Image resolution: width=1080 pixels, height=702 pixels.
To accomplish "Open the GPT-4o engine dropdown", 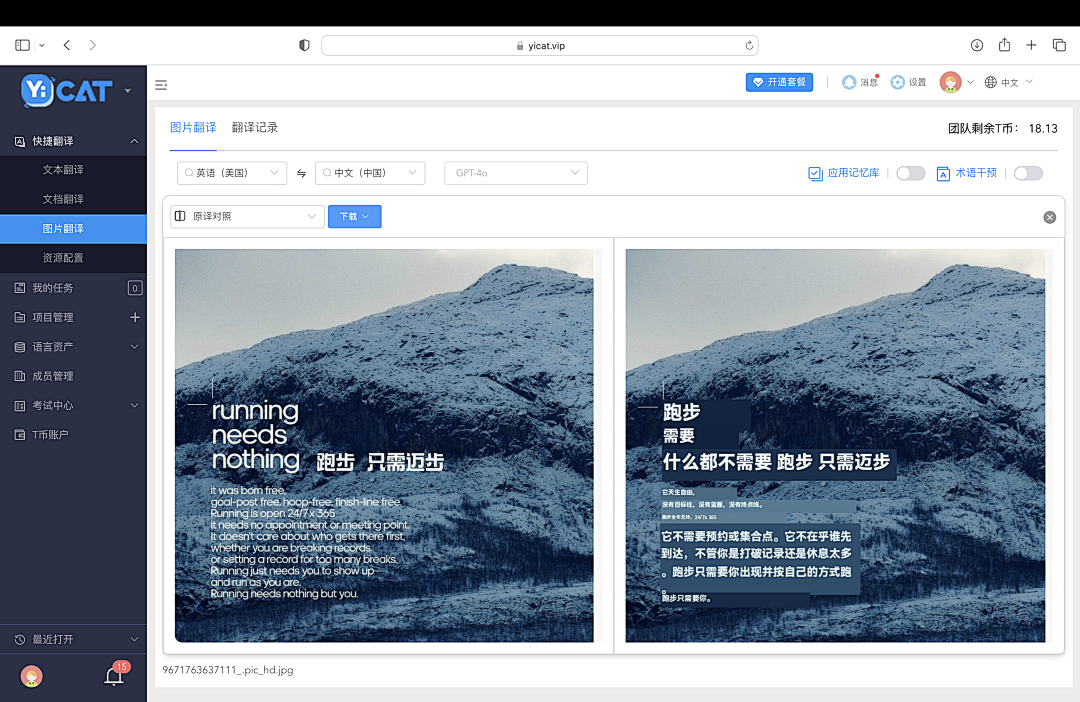I will [515, 172].
